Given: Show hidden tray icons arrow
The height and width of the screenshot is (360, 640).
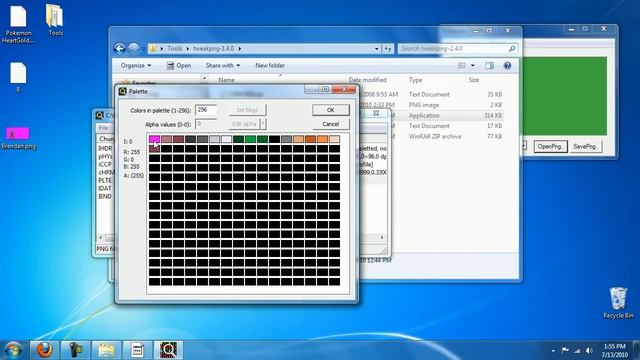Looking at the screenshot, I should tap(553, 351).
